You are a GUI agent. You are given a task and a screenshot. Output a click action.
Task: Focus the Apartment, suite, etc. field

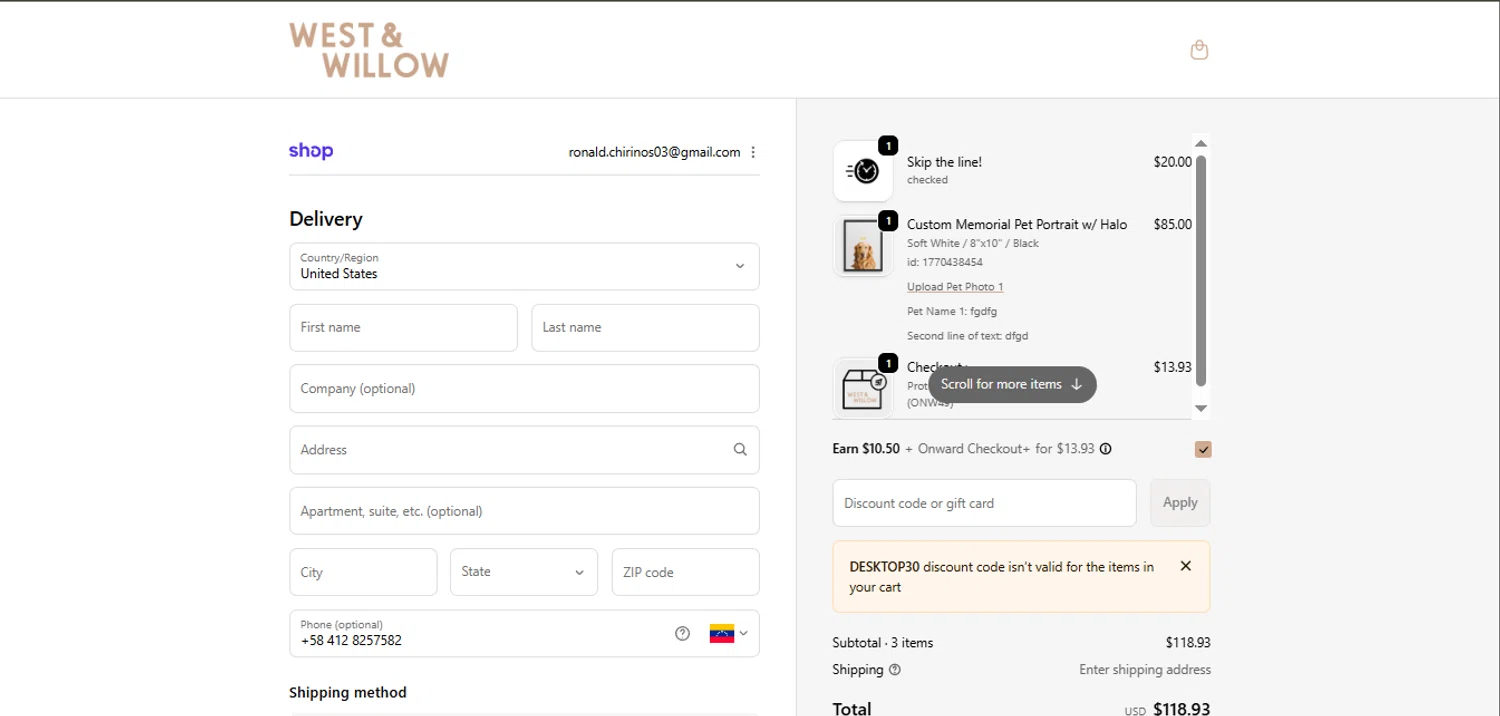click(x=524, y=511)
